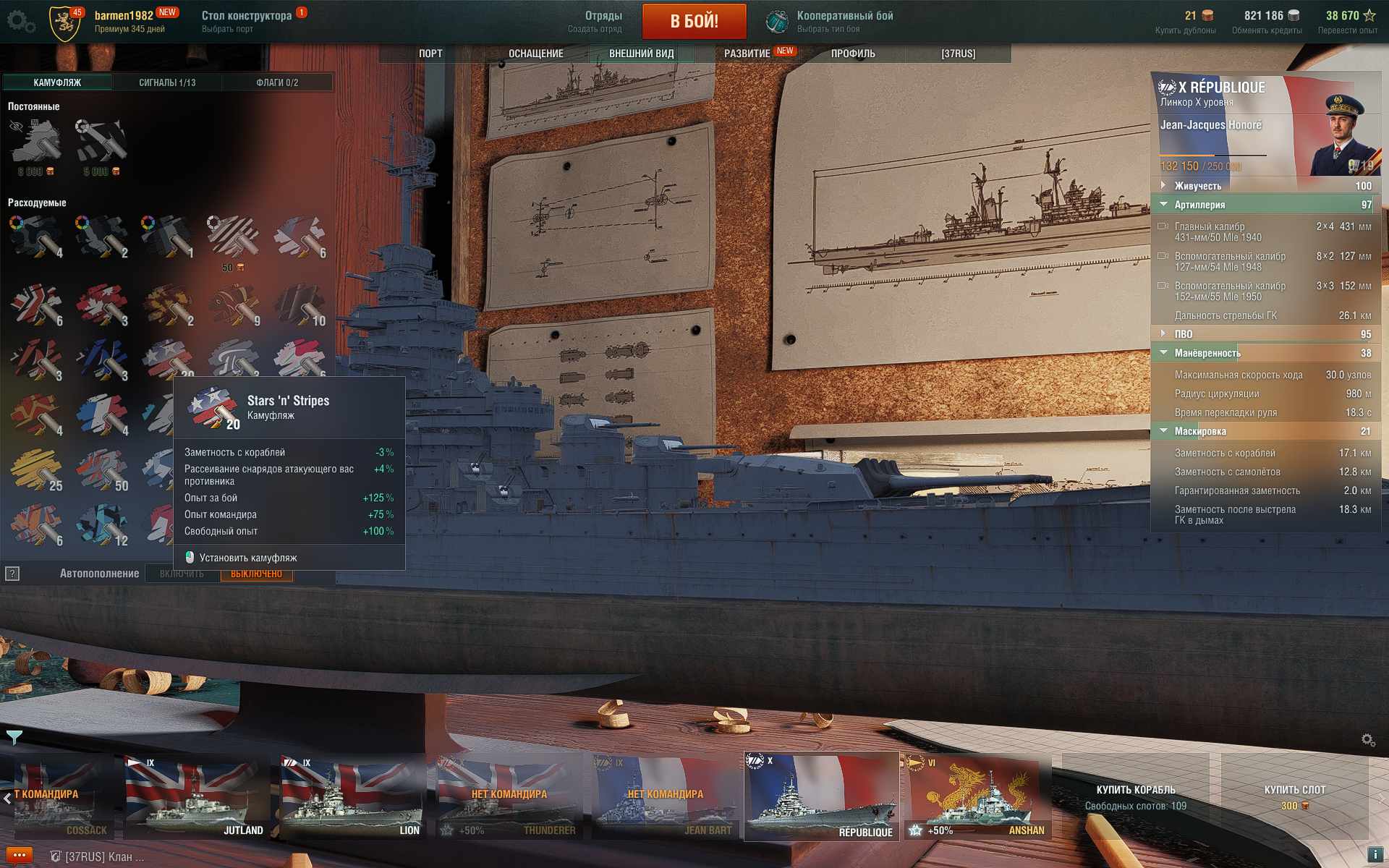
Task: Select the camouflage with quantity 9
Action: 234,304
